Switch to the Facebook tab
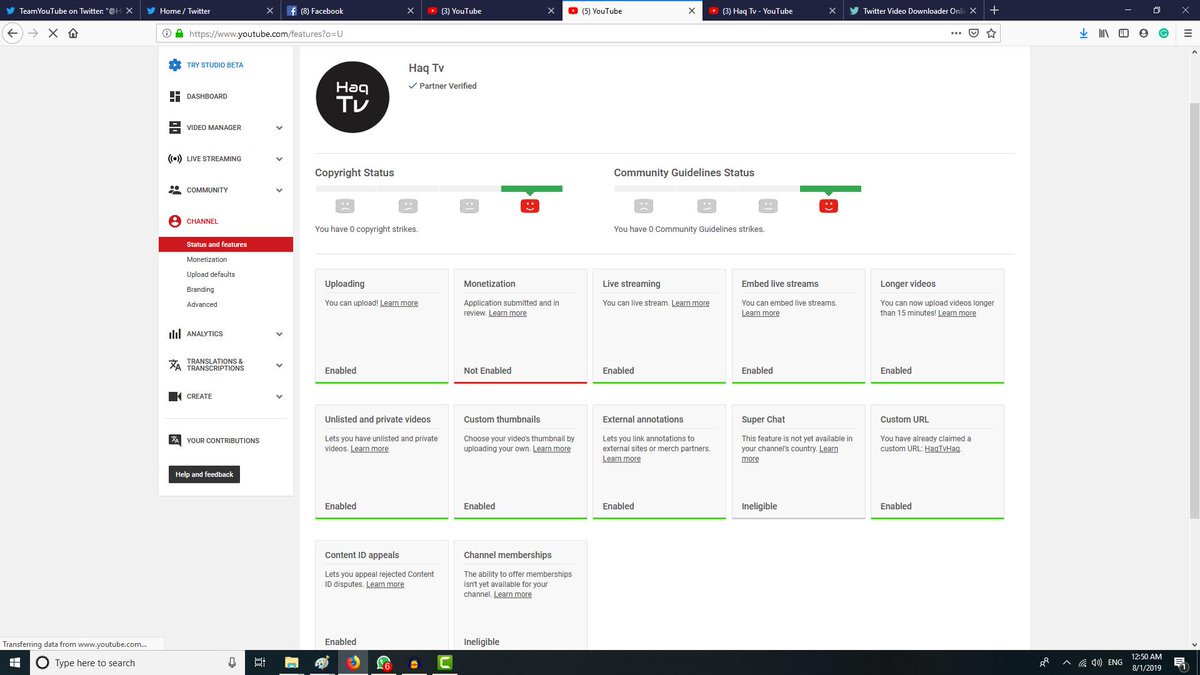This screenshot has height=675, width=1200. tap(348, 10)
